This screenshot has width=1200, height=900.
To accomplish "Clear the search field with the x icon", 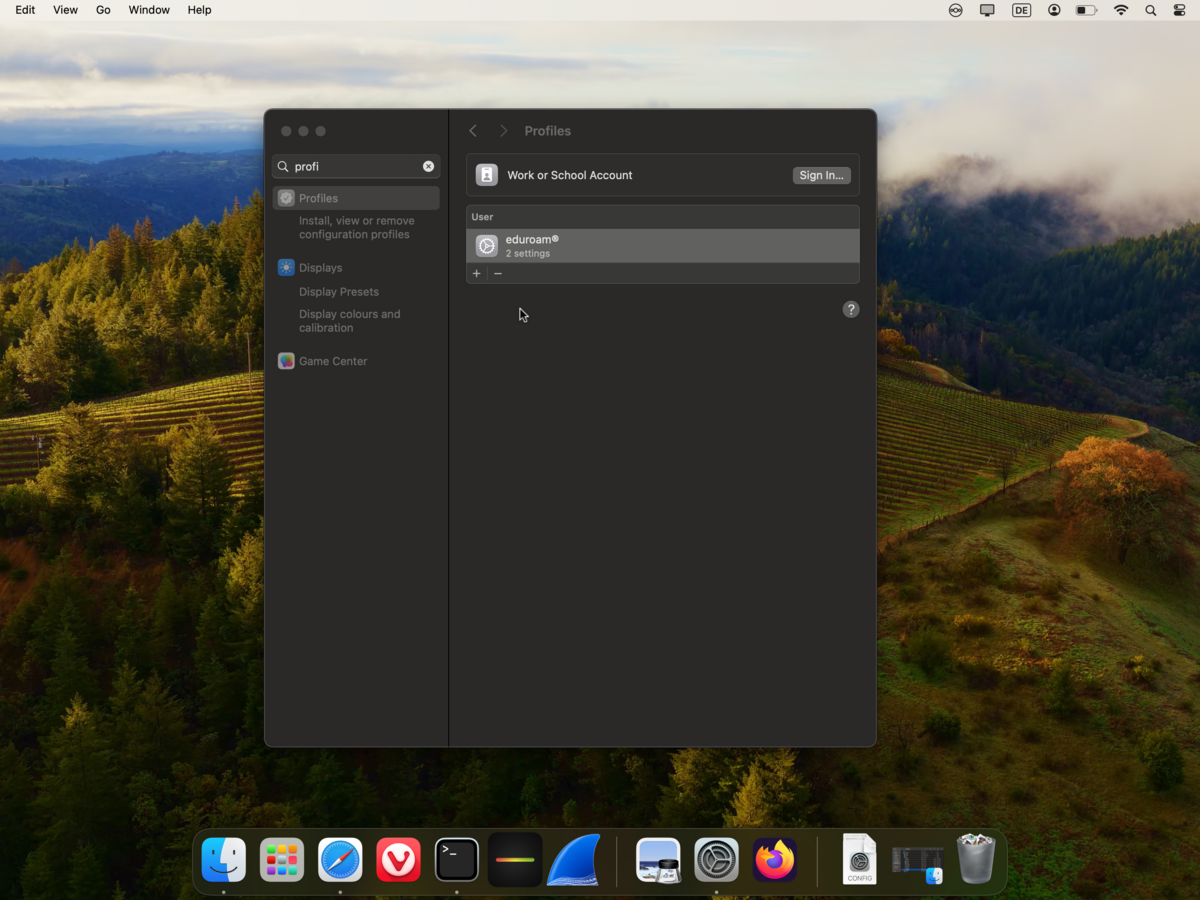I will pyautogui.click(x=428, y=167).
